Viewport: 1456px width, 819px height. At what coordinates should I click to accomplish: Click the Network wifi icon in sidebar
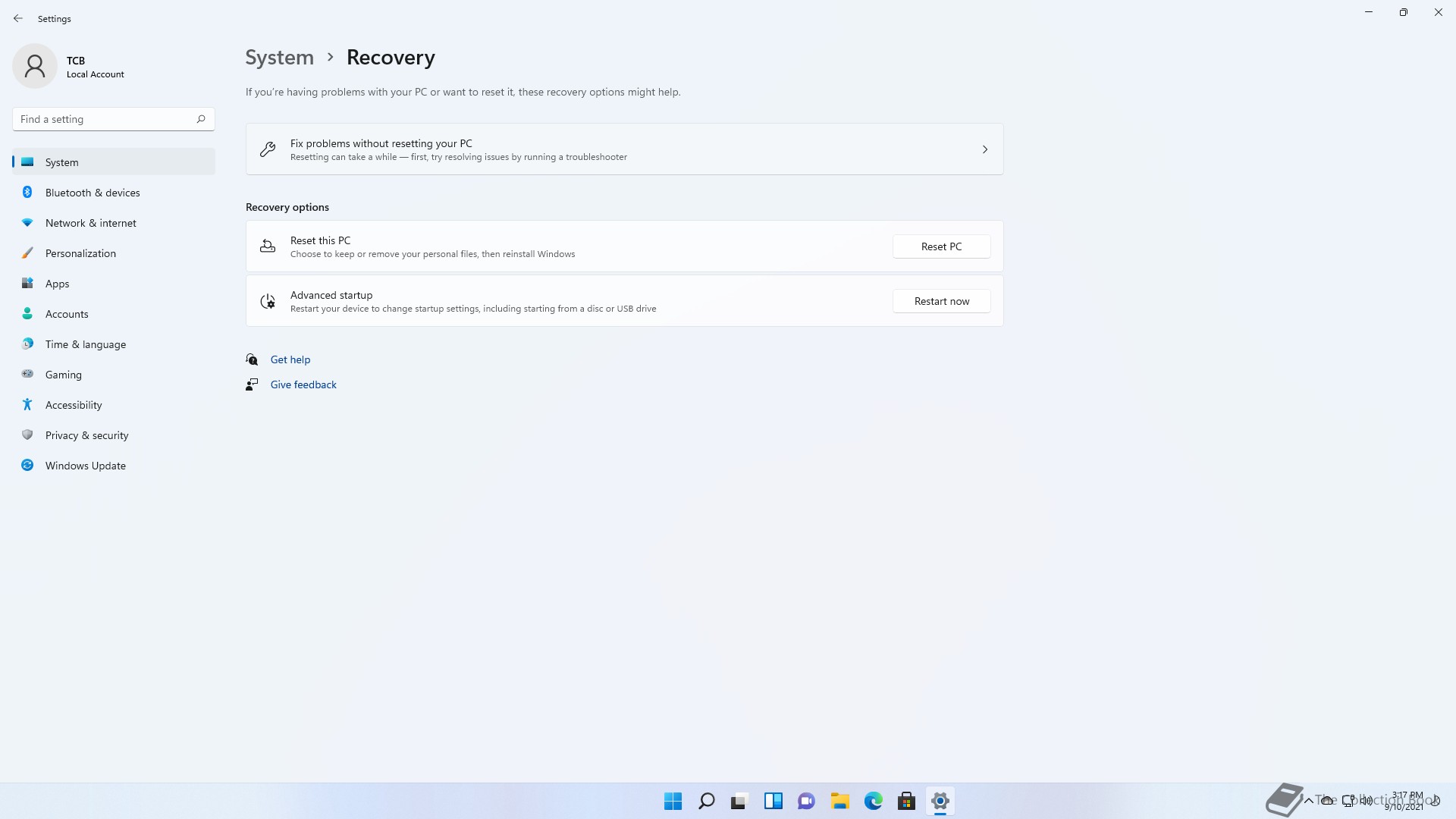click(x=27, y=223)
